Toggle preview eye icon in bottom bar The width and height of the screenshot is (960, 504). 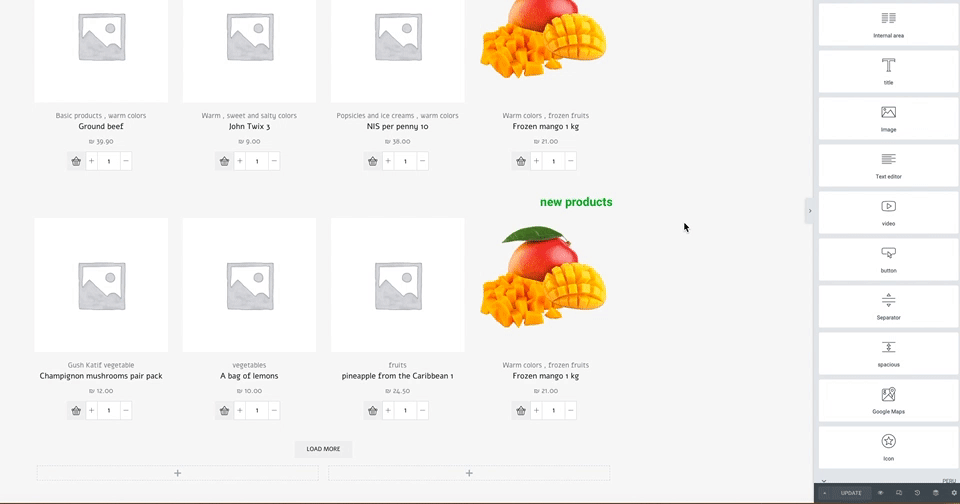pyautogui.click(x=880, y=493)
